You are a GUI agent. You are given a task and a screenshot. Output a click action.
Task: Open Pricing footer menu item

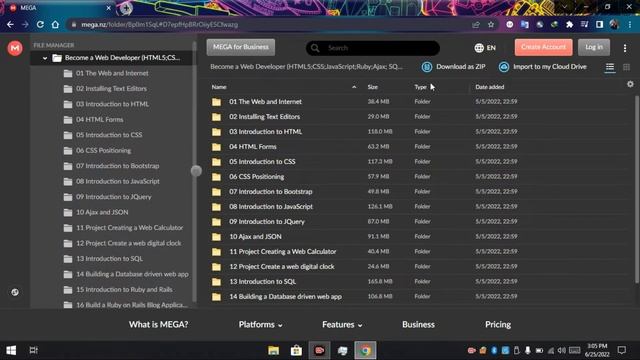click(498, 324)
